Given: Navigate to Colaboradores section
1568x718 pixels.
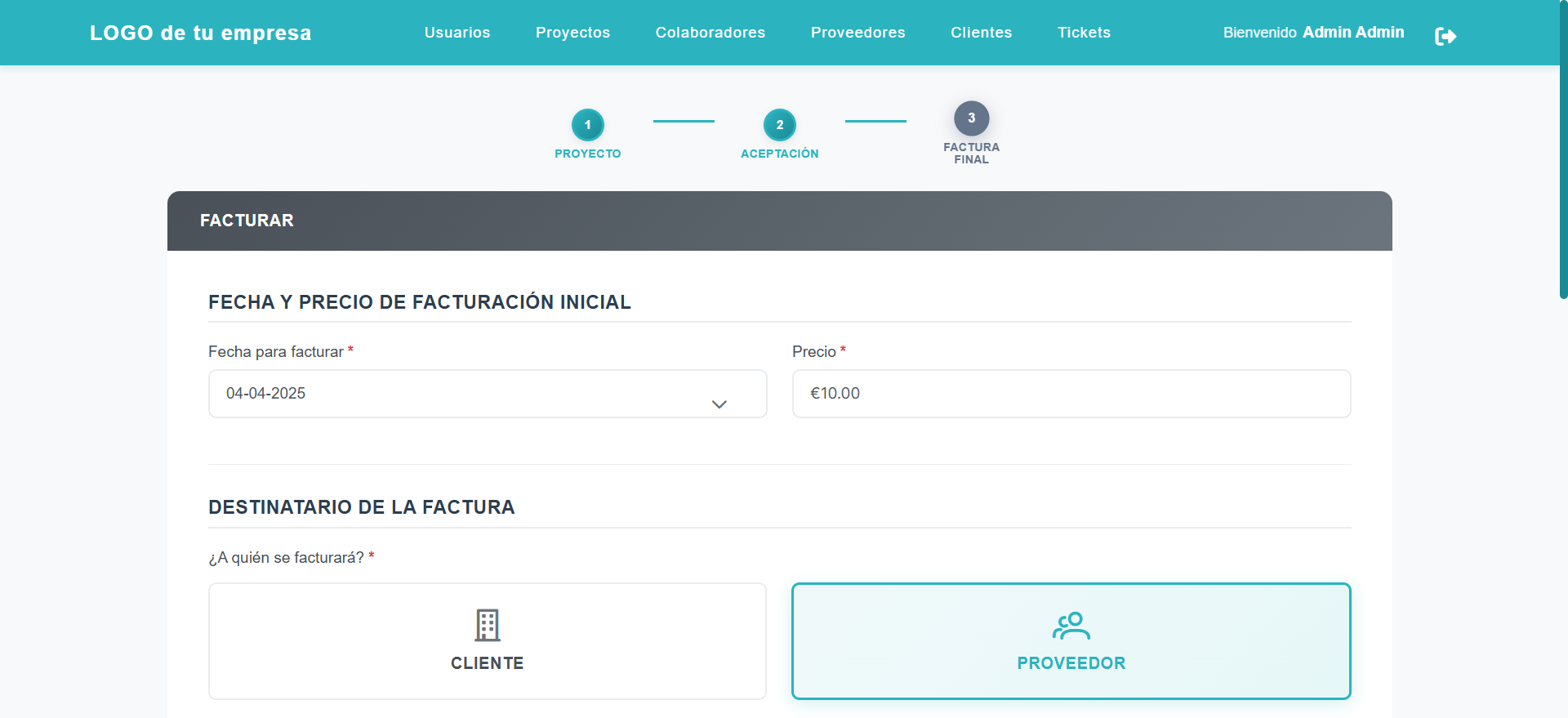Looking at the screenshot, I should coord(710,33).
